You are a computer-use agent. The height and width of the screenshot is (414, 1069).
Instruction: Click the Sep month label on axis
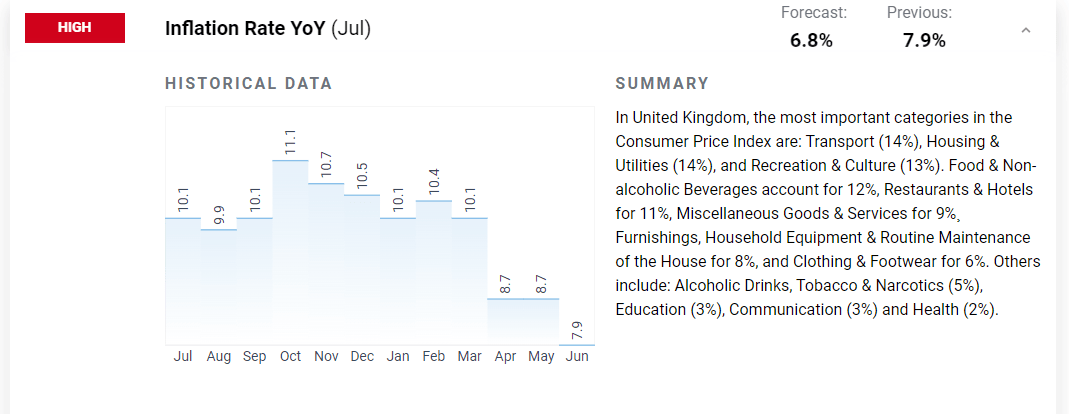tap(254, 357)
